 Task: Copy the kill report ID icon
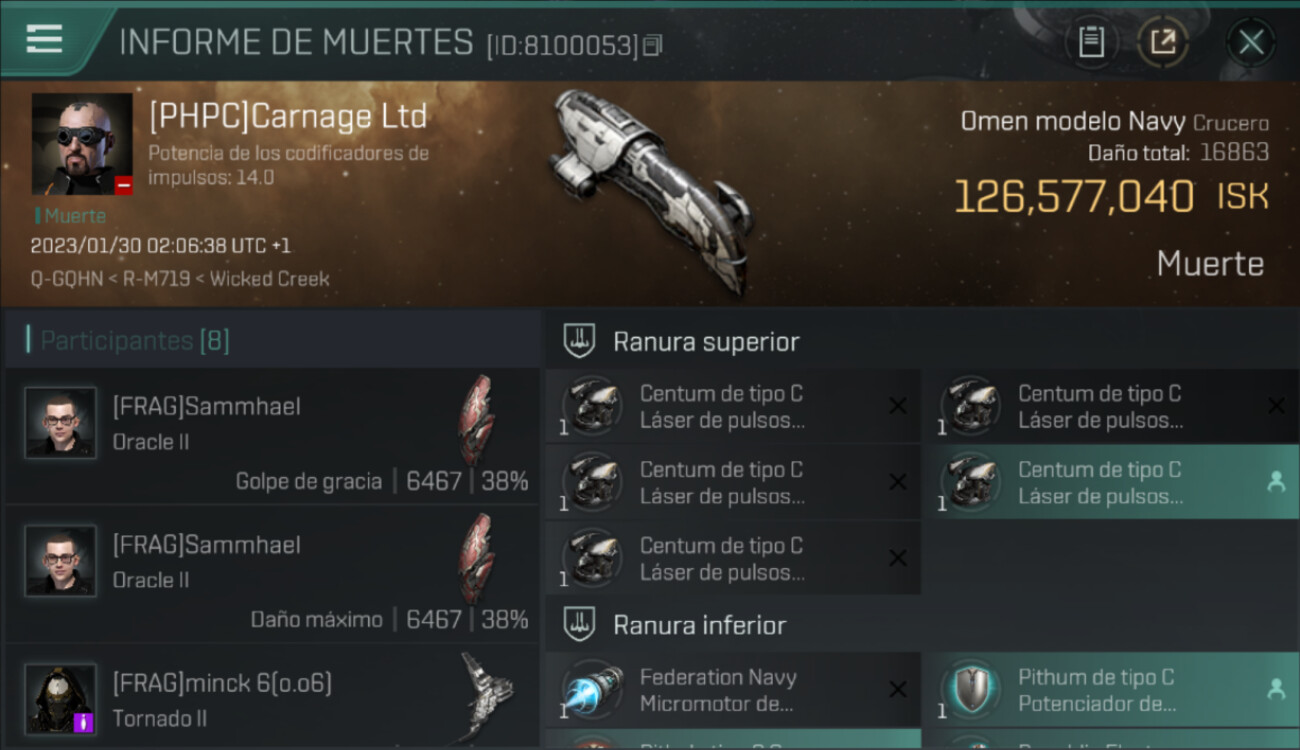click(652, 46)
